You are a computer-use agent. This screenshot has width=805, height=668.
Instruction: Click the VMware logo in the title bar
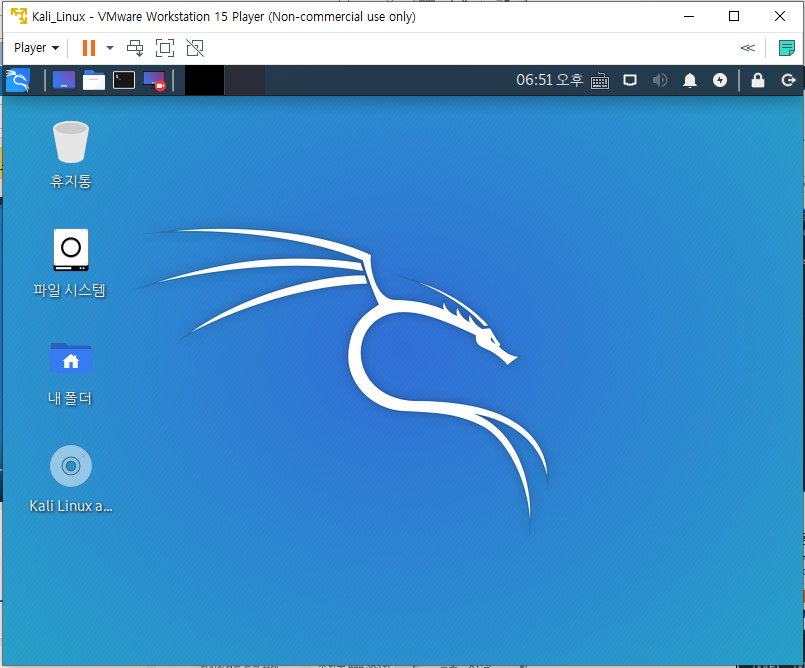pyautogui.click(x=18, y=16)
